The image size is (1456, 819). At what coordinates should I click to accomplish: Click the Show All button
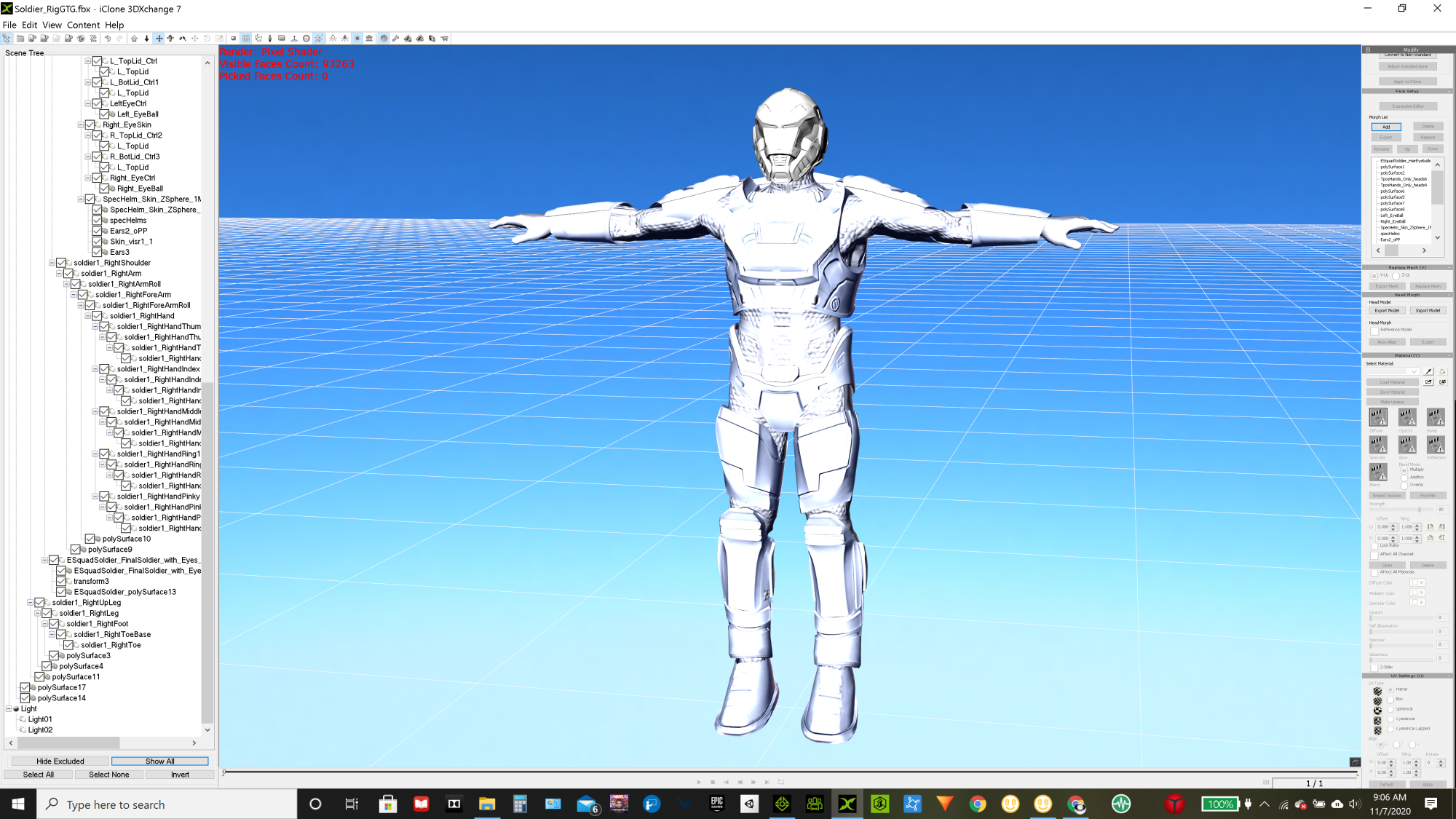pos(160,761)
